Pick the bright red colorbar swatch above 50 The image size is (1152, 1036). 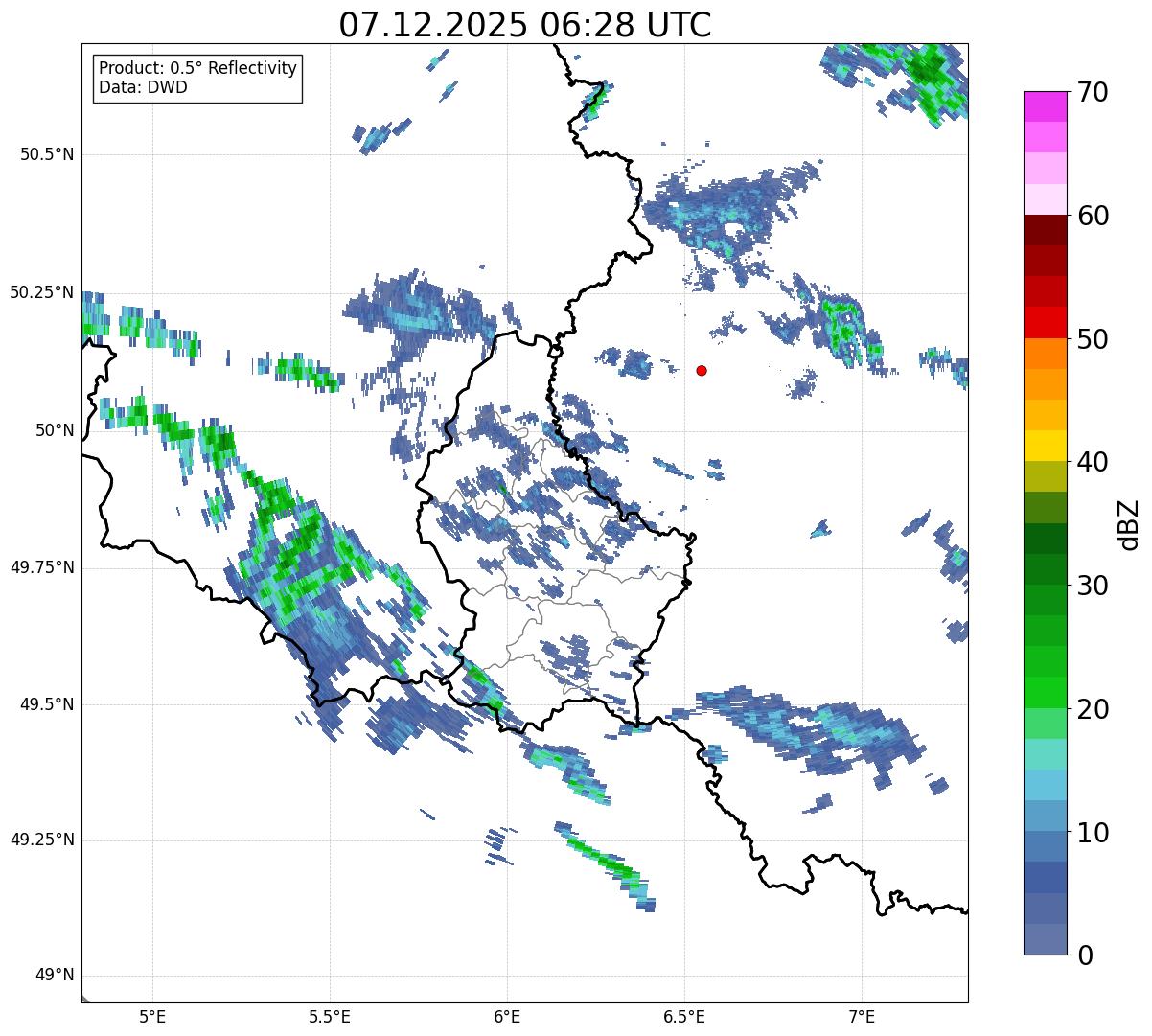coord(1045,323)
